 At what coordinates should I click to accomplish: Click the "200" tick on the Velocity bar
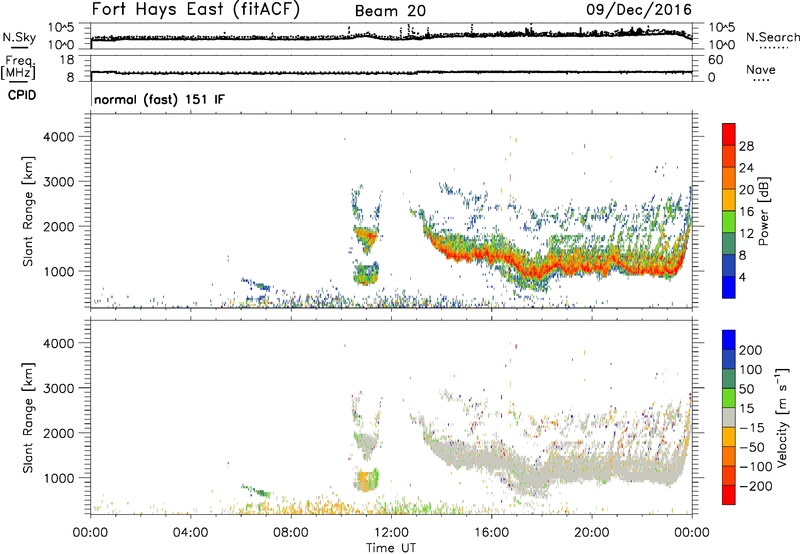point(751,350)
